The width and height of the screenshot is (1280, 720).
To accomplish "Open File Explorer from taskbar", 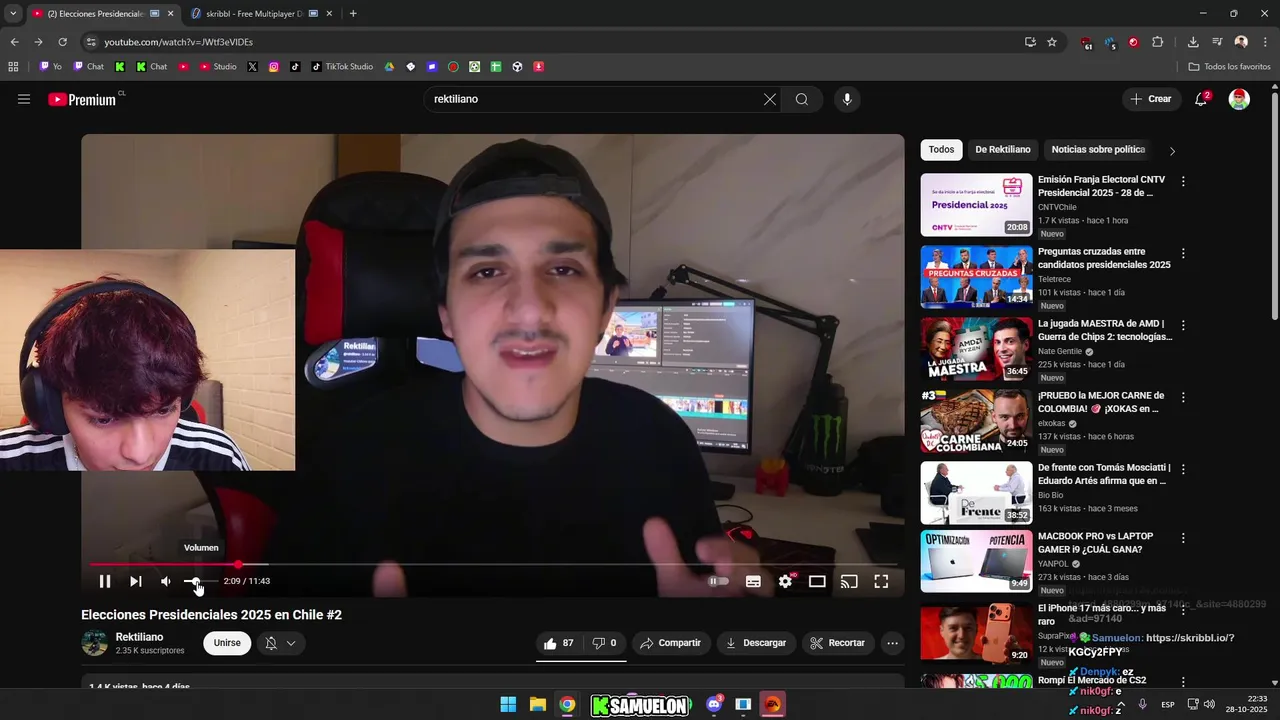I will click(537, 705).
